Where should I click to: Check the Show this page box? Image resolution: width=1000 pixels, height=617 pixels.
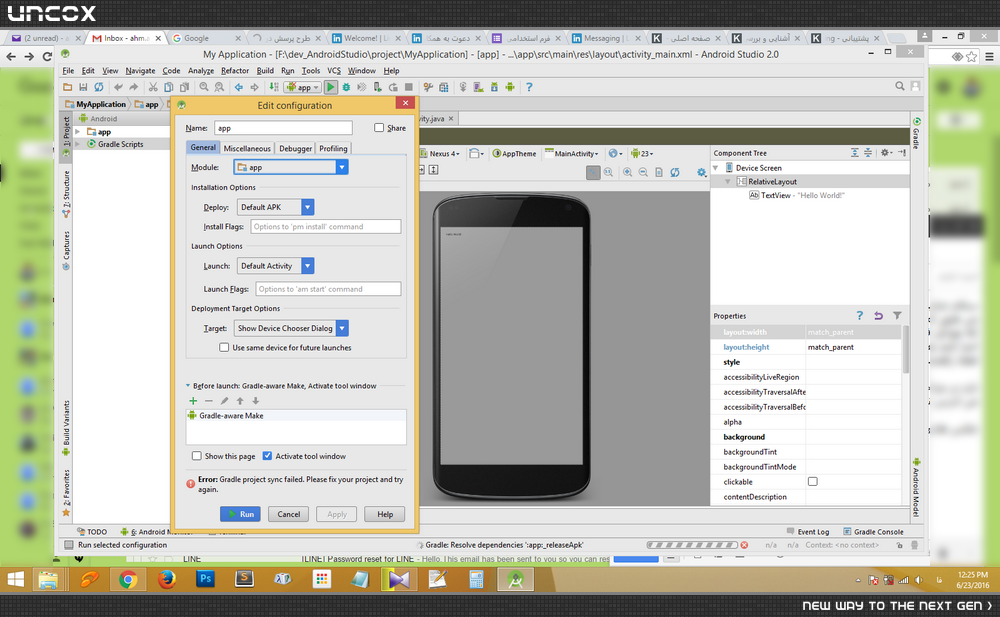coord(197,456)
